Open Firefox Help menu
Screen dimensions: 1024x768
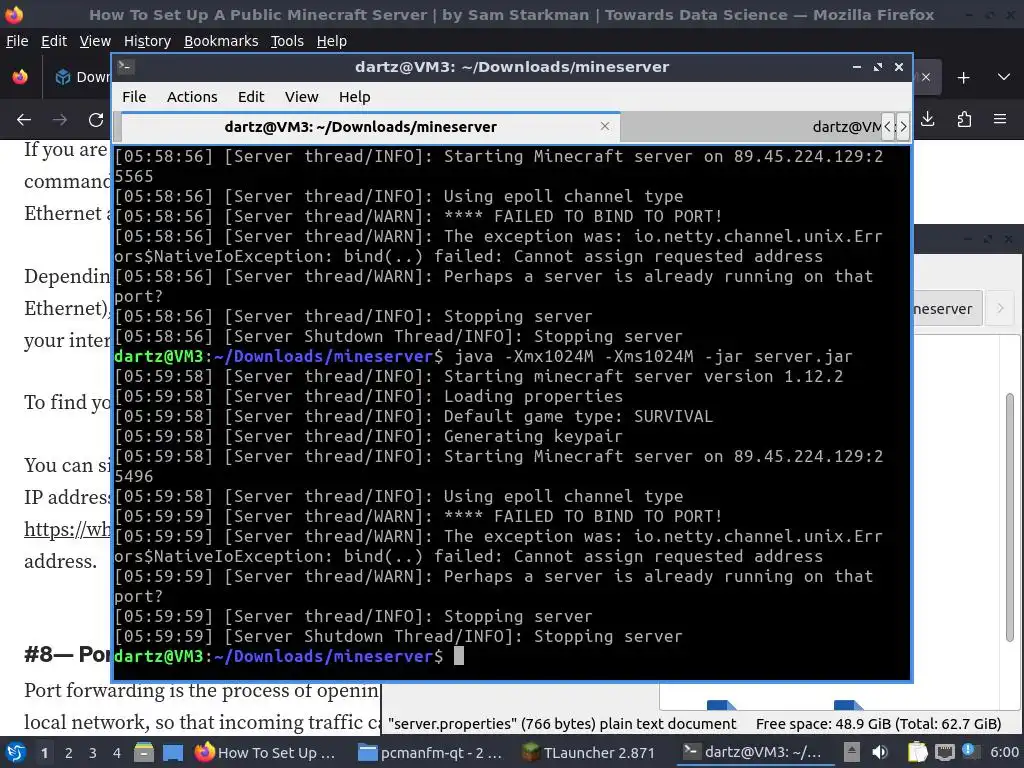(x=332, y=41)
